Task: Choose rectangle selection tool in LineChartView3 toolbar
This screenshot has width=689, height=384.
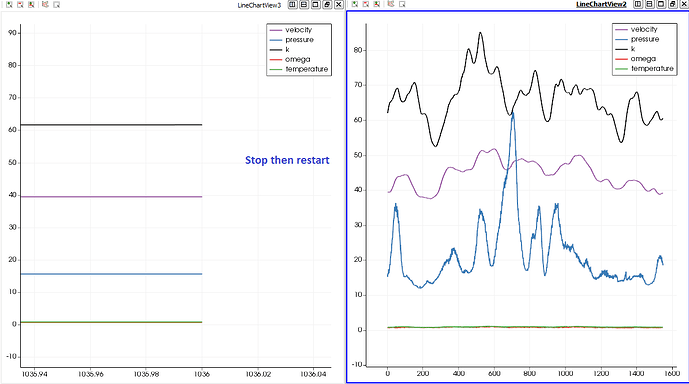Action: 56,4
